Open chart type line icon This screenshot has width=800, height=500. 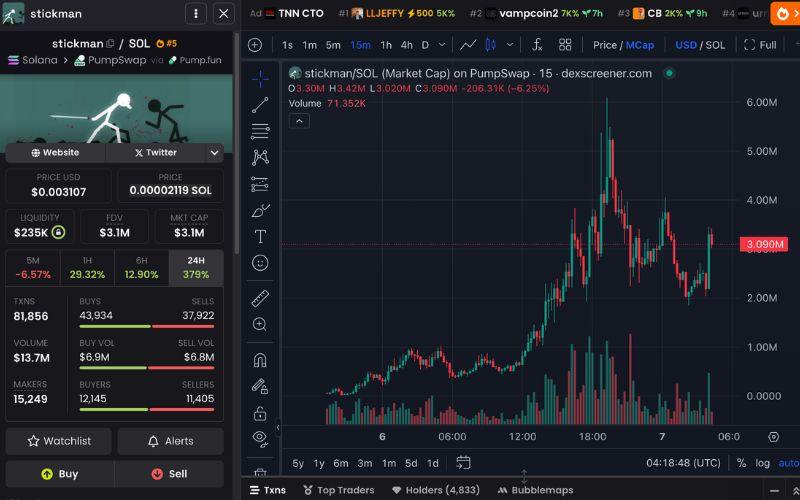click(x=467, y=45)
